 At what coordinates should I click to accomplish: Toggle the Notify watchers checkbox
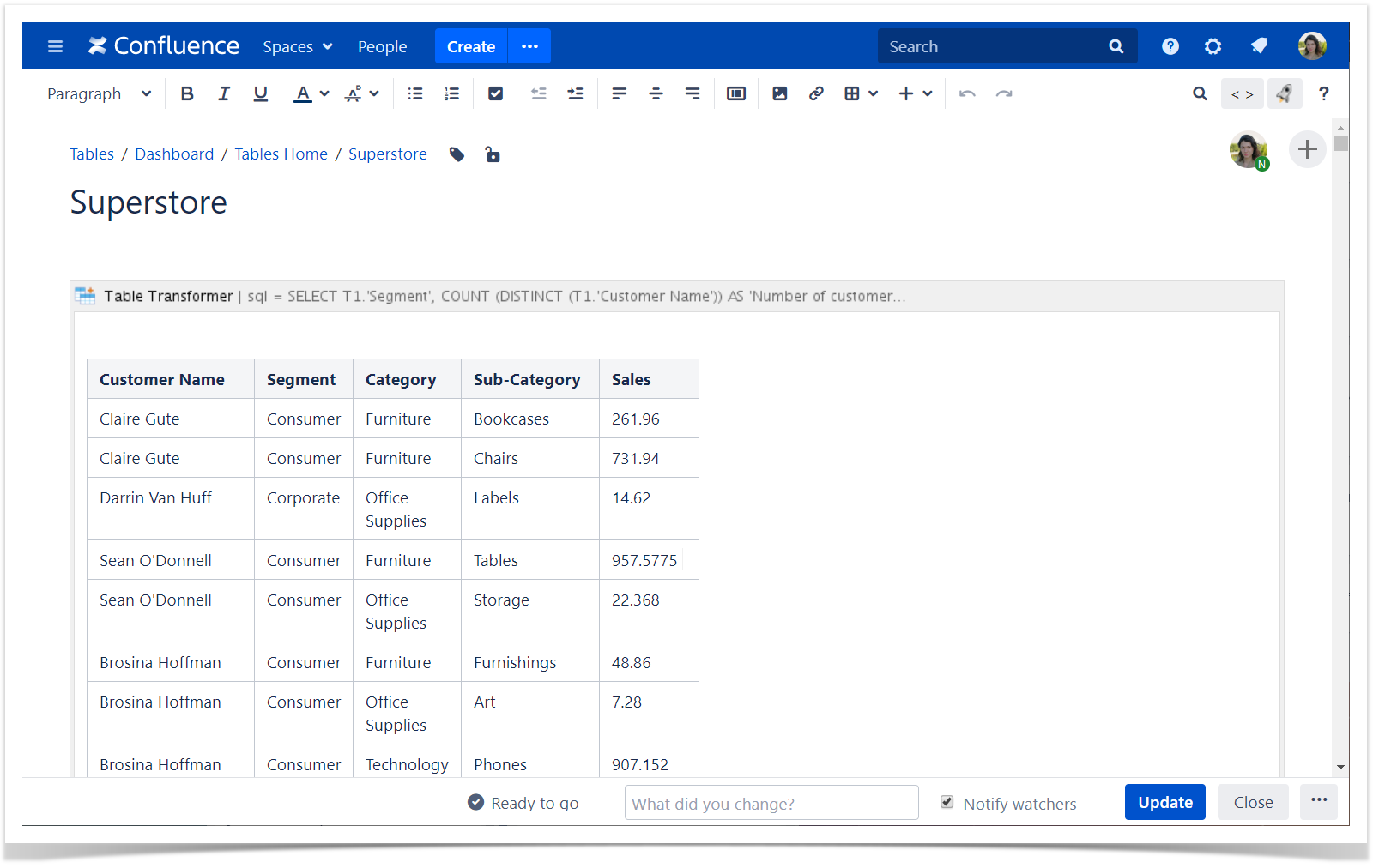pyautogui.click(x=947, y=802)
